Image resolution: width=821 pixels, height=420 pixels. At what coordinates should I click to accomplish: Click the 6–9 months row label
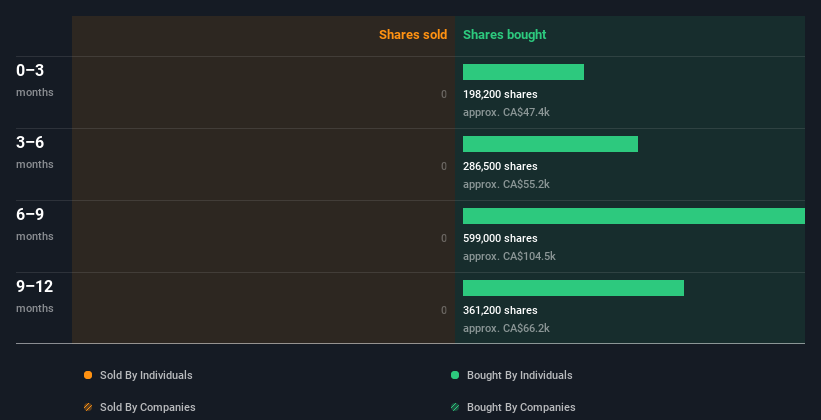35,224
